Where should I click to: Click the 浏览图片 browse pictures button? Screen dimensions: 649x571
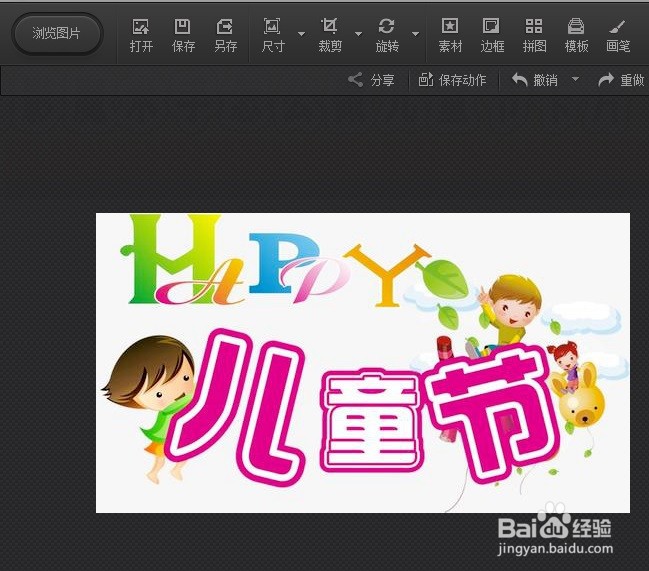(57, 34)
